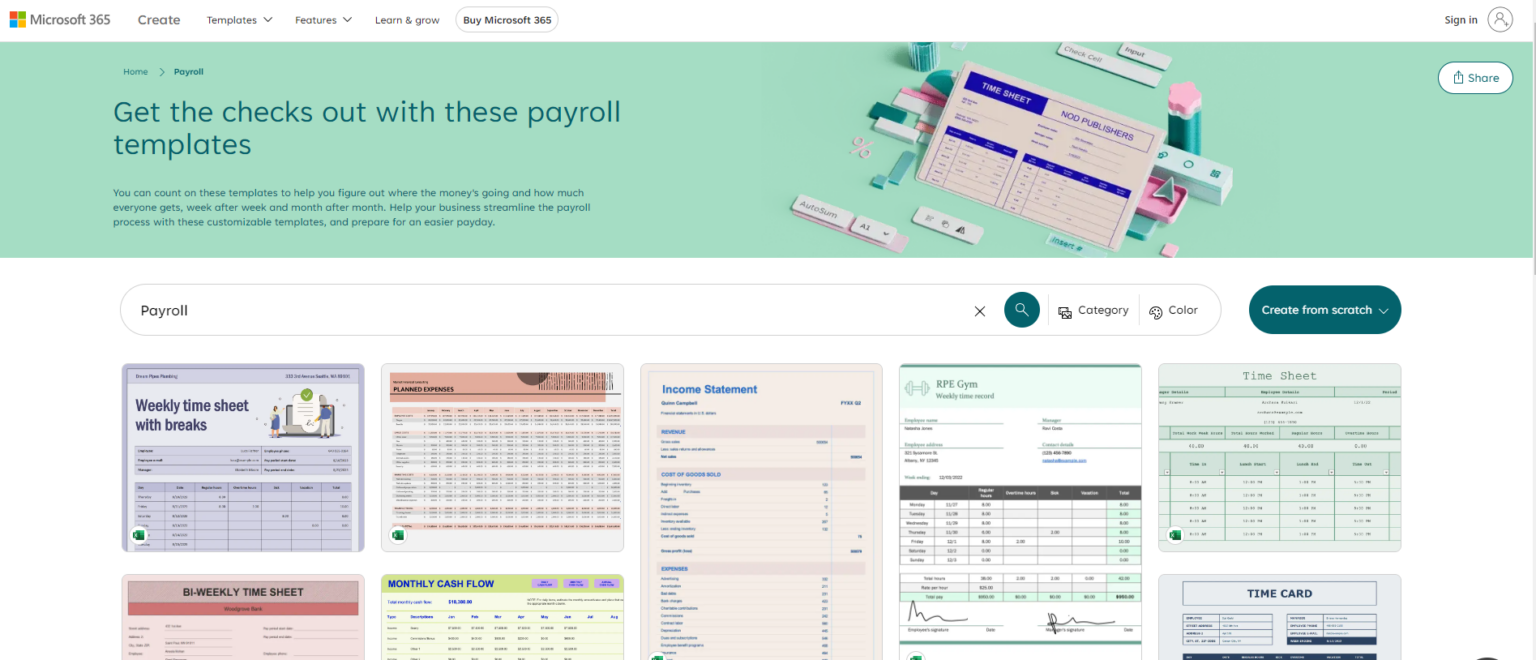The width and height of the screenshot is (1536, 660).
Task: Click the Payroll breadcrumb label
Action: pos(188,71)
